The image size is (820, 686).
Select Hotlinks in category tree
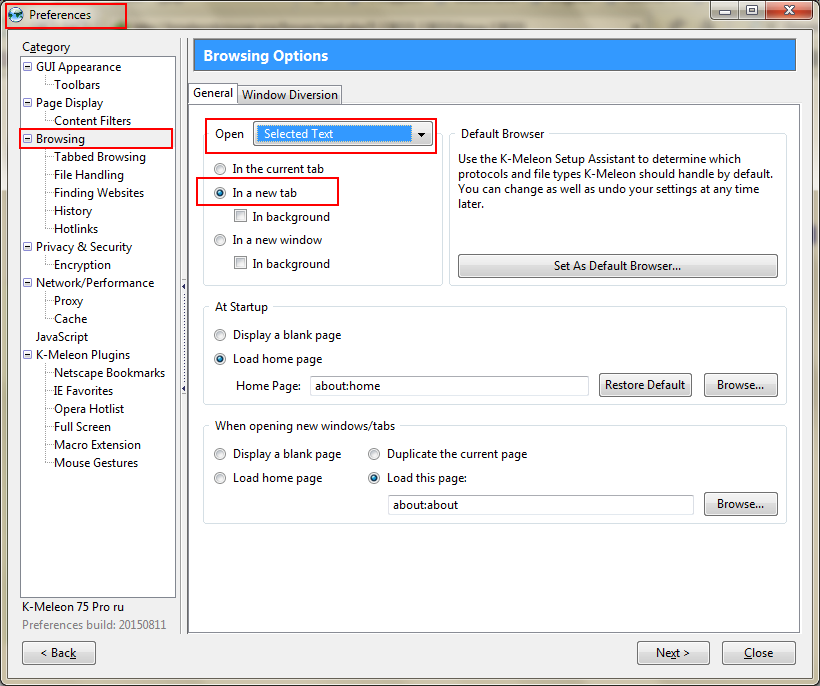coord(76,228)
